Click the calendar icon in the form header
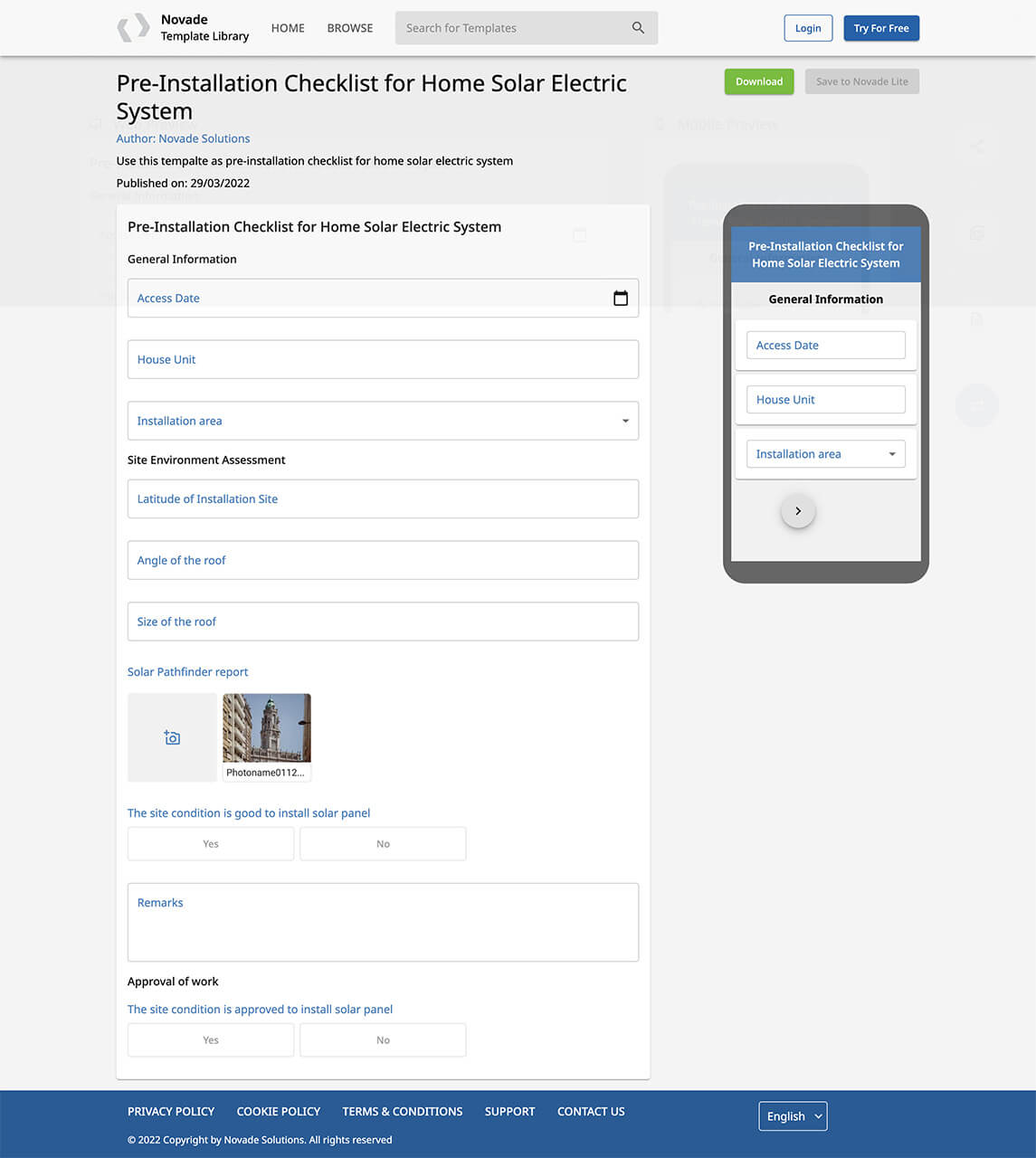Image resolution: width=1036 pixels, height=1158 pixels. click(579, 234)
